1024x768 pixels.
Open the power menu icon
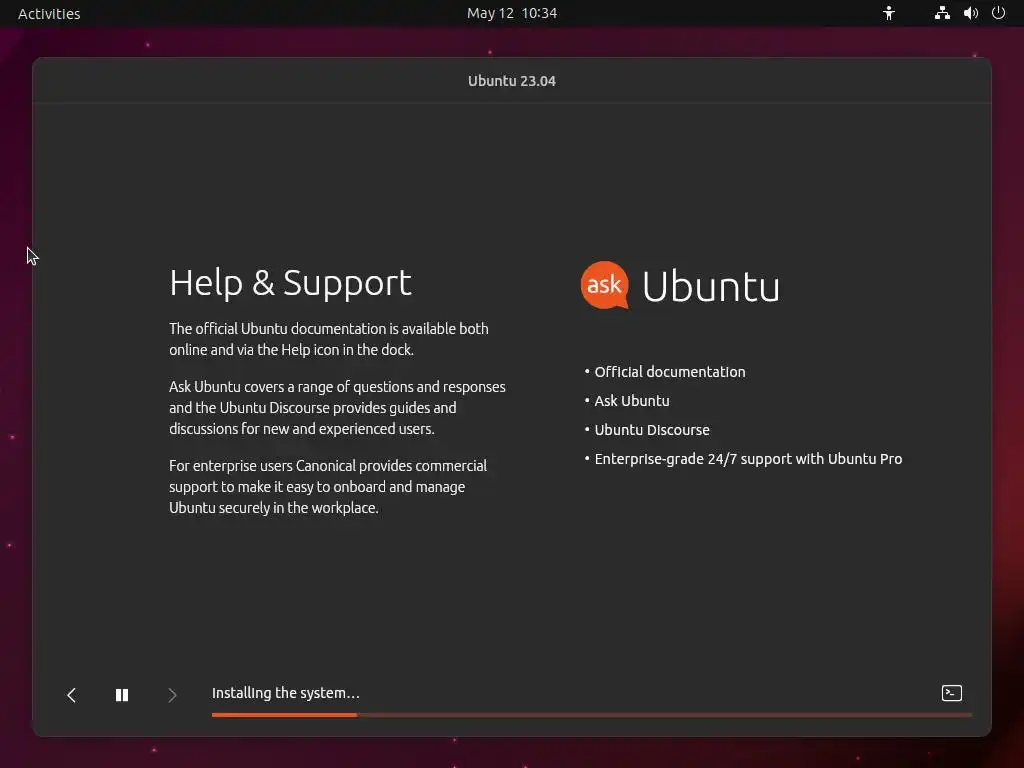(x=999, y=13)
